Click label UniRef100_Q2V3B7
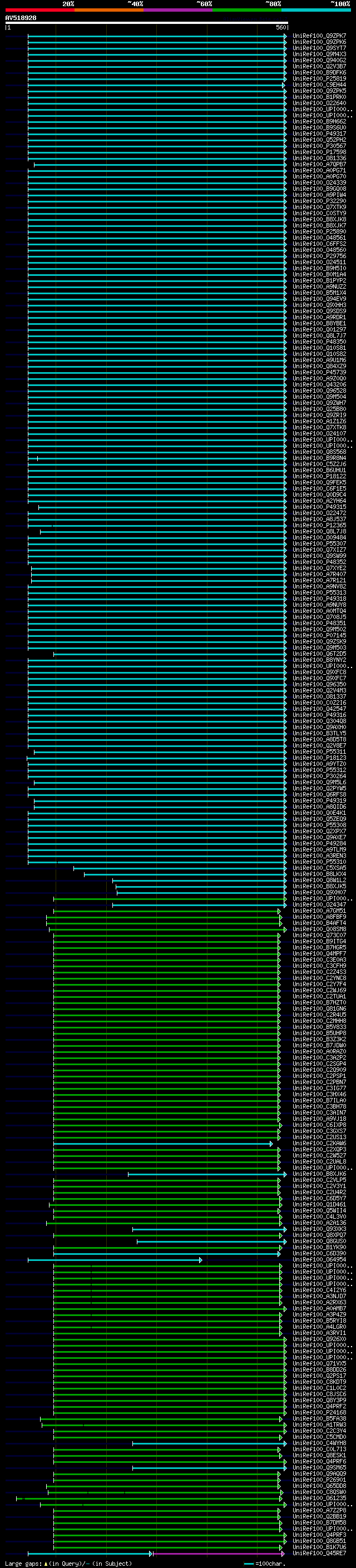This screenshot has height=1568, width=356. (x=319, y=66)
